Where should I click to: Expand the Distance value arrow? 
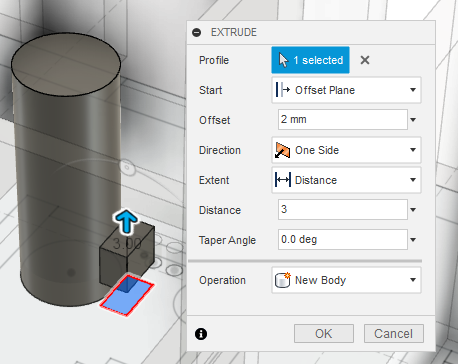[413, 210]
